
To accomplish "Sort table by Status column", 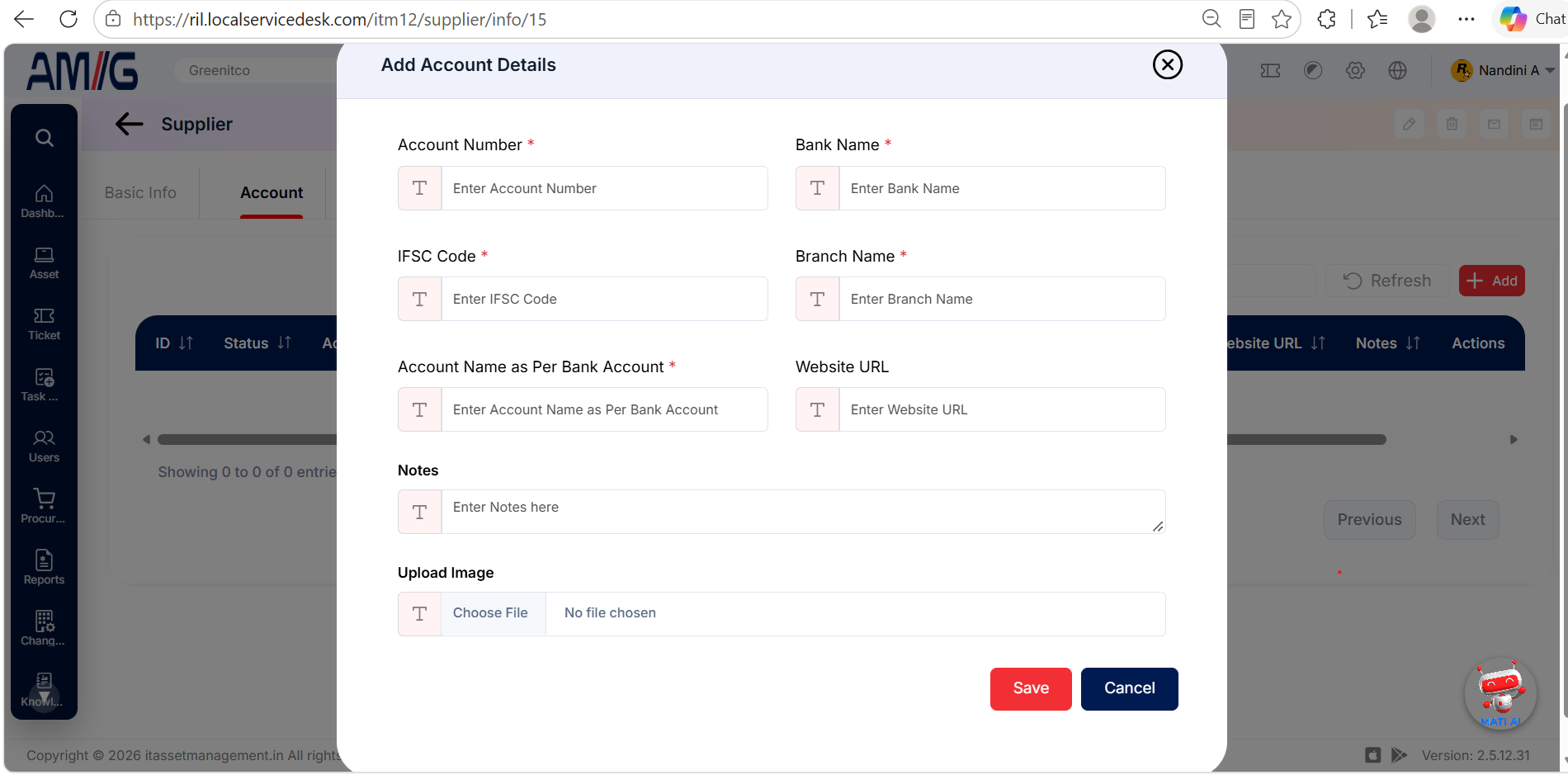I will click(x=257, y=343).
